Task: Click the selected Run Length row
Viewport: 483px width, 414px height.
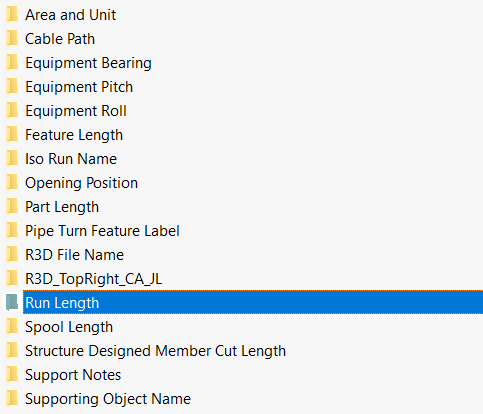Action: (x=253, y=302)
